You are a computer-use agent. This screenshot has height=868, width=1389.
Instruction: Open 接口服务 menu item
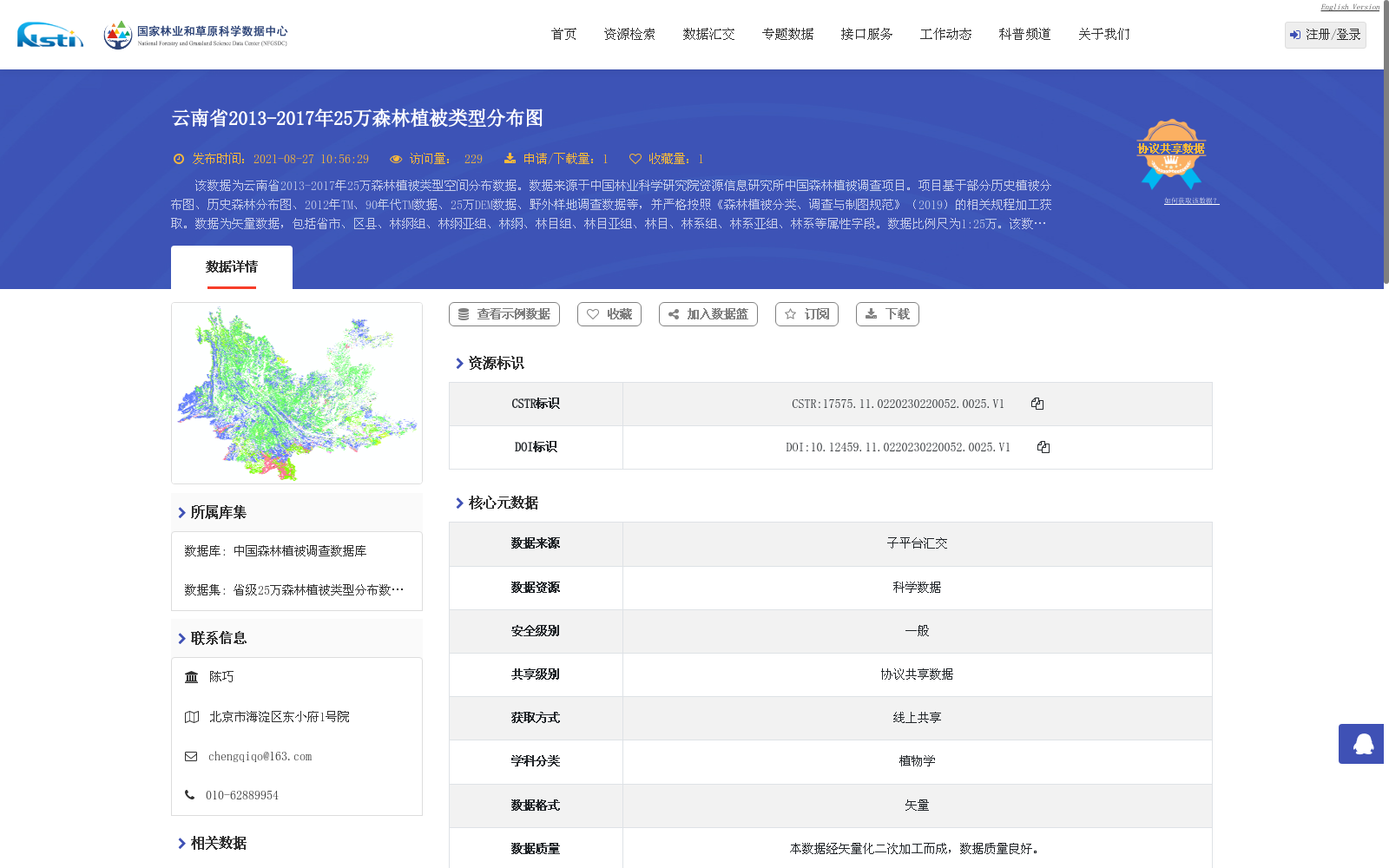867,35
